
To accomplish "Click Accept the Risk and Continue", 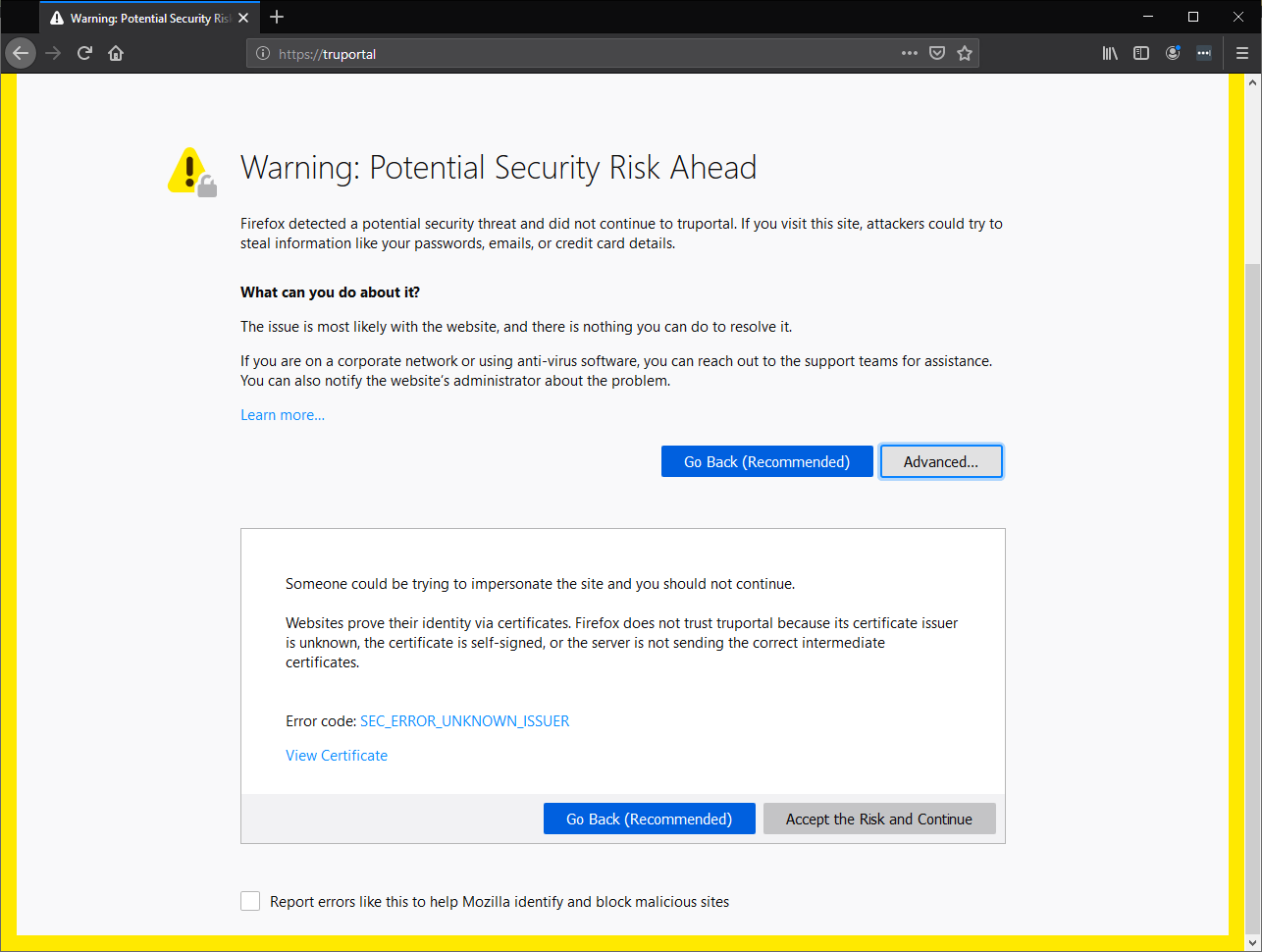I will pos(878,819).
